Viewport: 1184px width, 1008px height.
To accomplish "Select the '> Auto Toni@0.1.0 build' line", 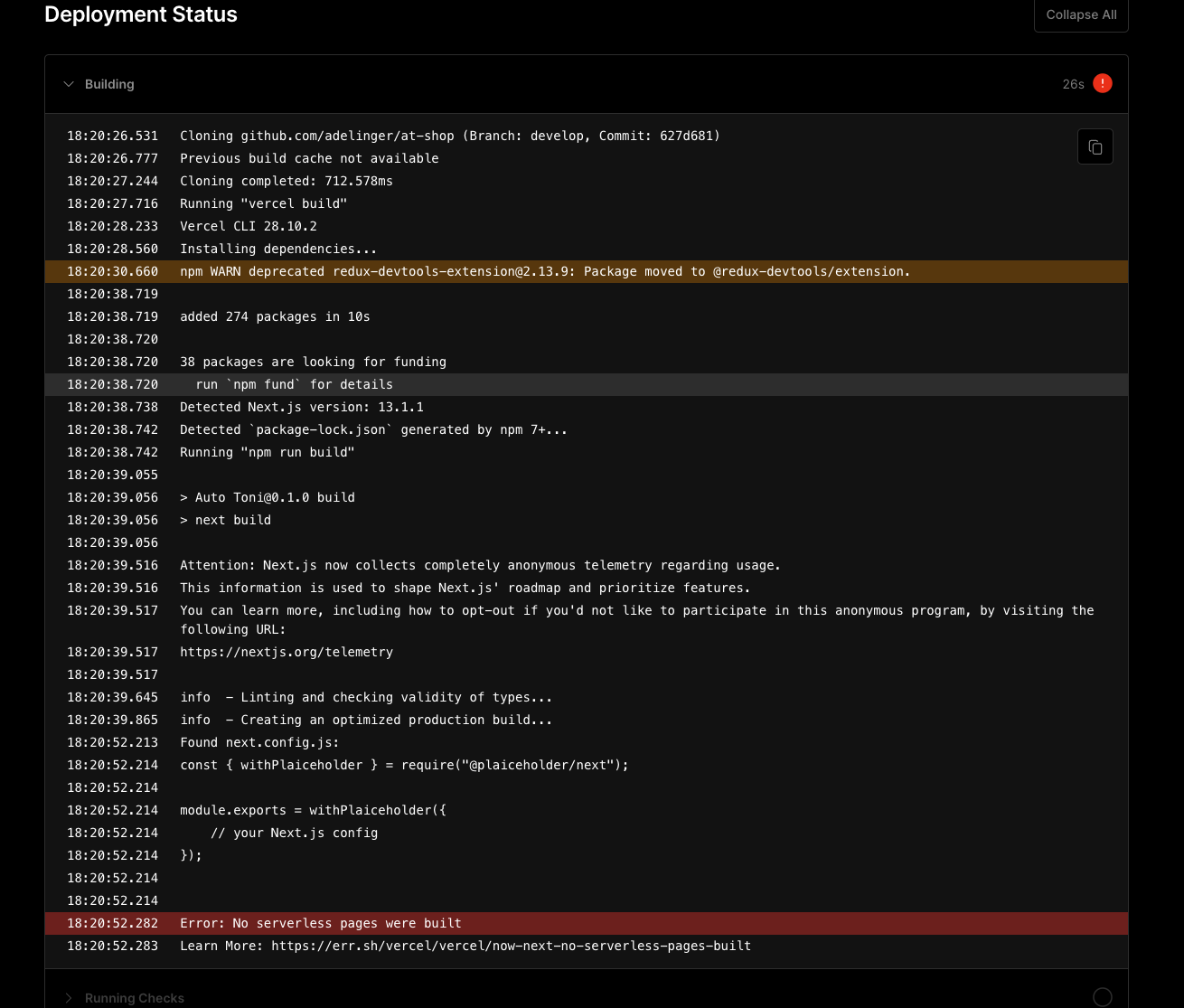I will click(587, 497).
